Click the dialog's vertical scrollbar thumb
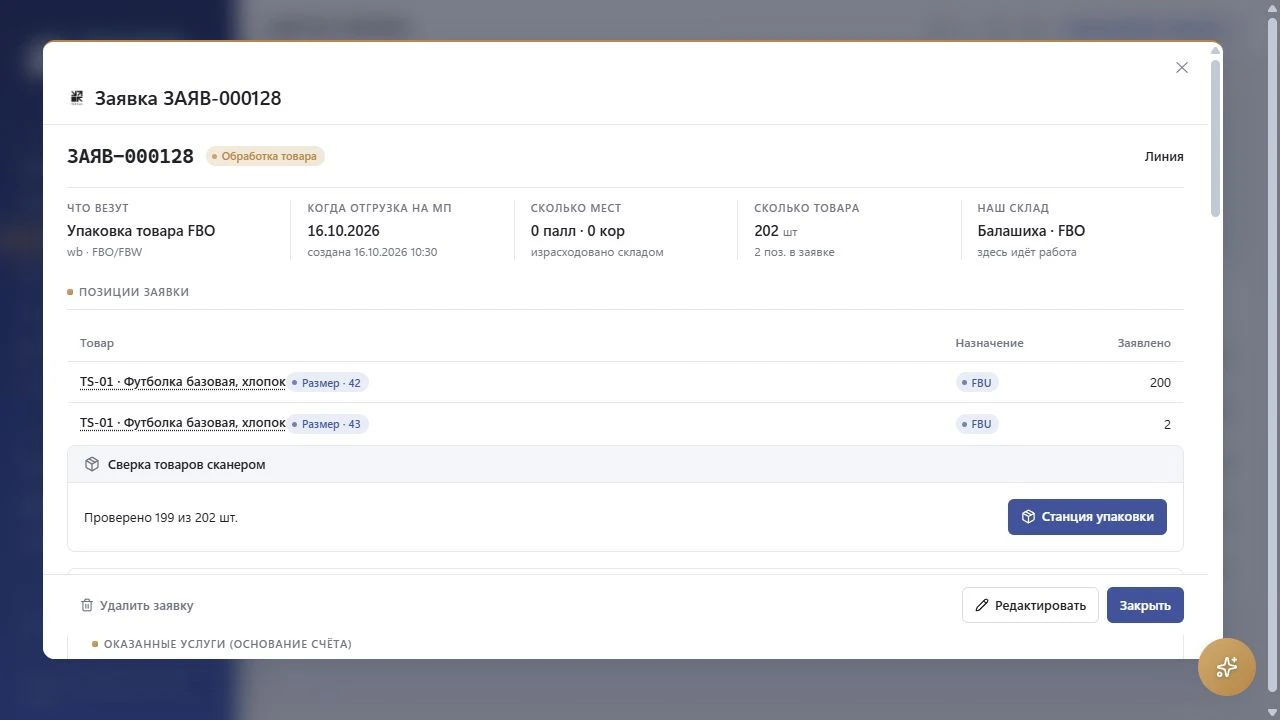 click(x=1215, y=137)
